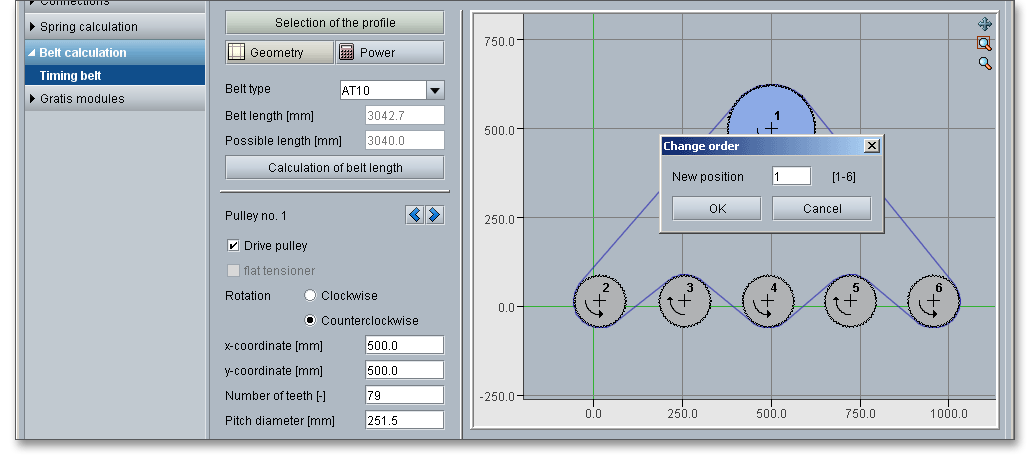Screen dimensions: 1030x455
Task: Open the Geometry tab
Action: (278, 53)
